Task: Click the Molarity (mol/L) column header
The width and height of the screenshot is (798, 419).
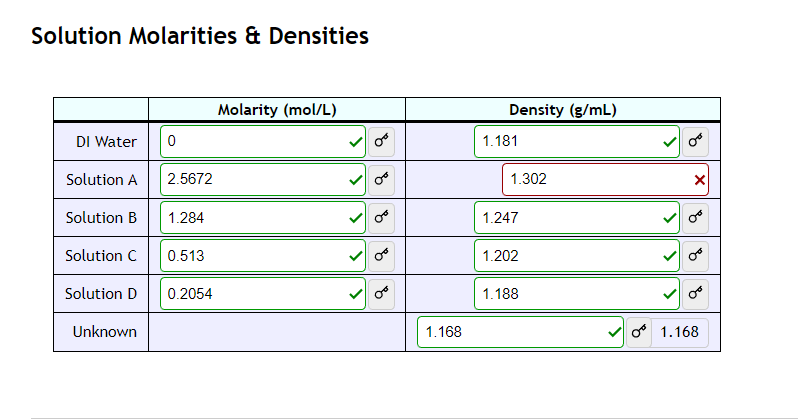Action: [x=277, y=110]
